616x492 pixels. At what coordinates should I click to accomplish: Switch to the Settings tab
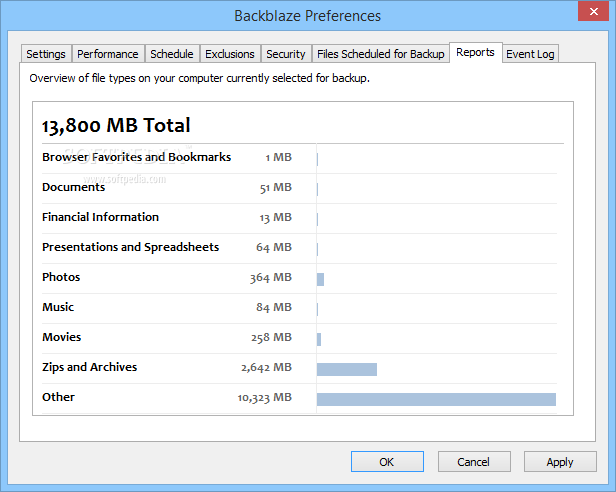click(46, 54)
